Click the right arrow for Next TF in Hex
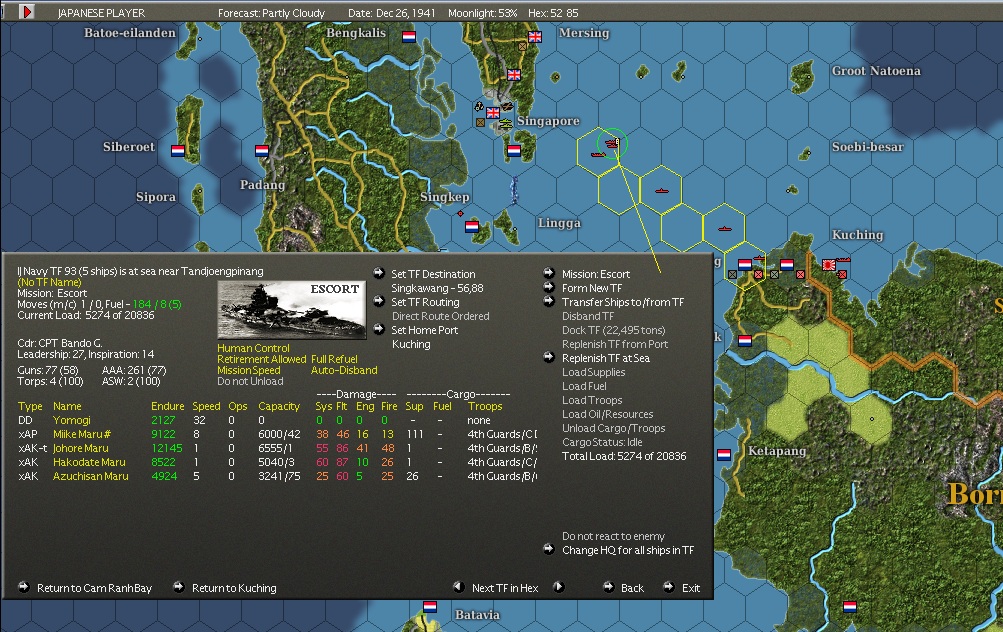This screenshot has height=632, width=1003. click(x=558, y=587)
